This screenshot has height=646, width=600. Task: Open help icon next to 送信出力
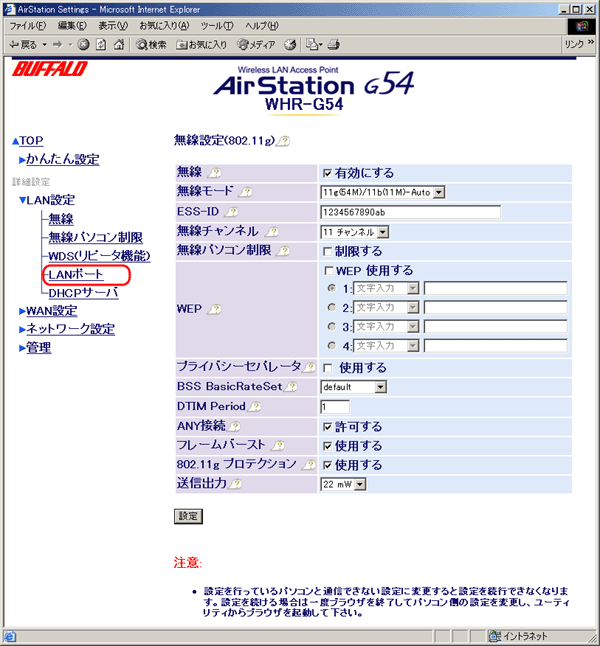click(x=235, y=484)
